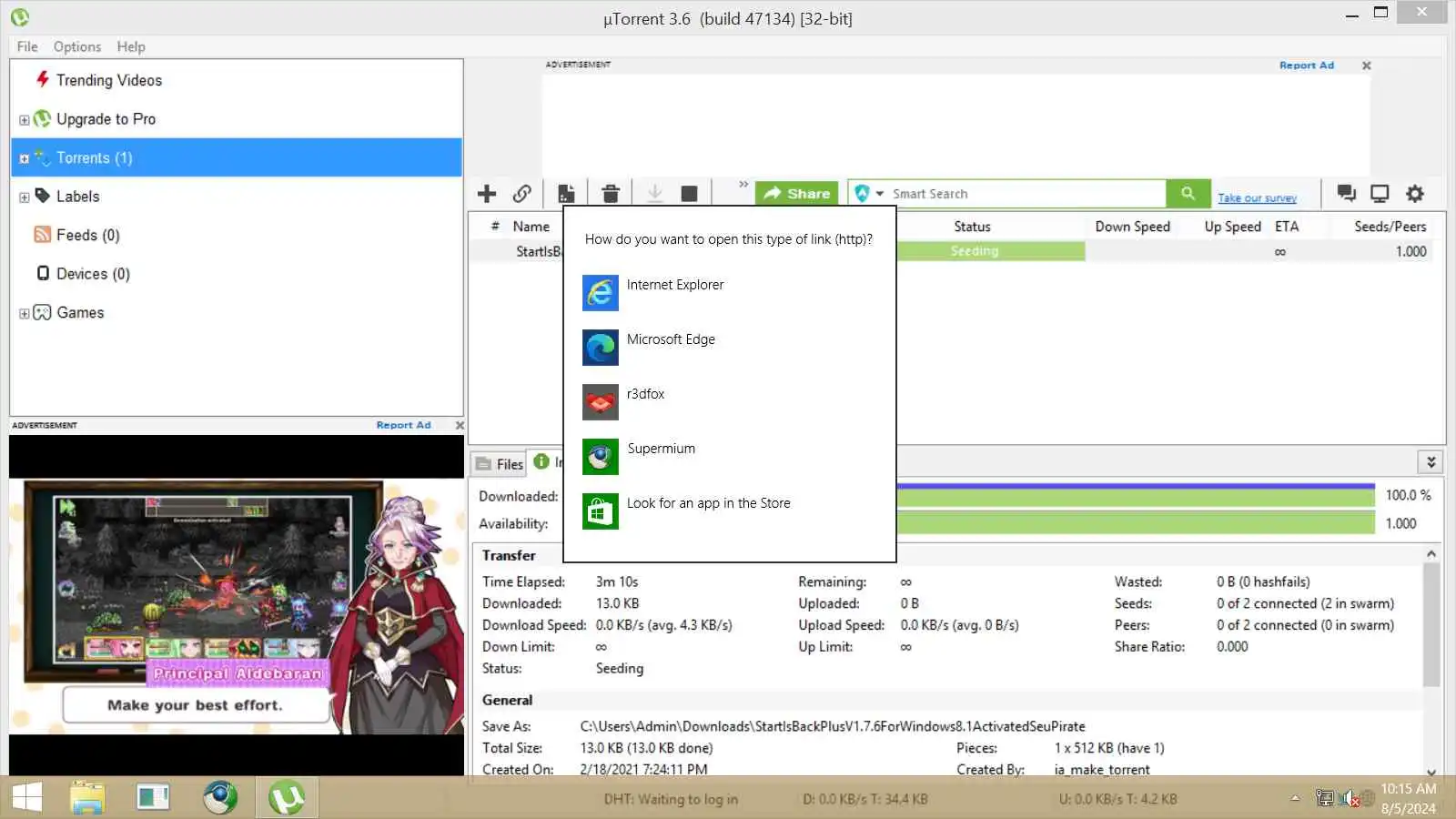
Task: Open the File menu
Action: [x=27, y=46]
